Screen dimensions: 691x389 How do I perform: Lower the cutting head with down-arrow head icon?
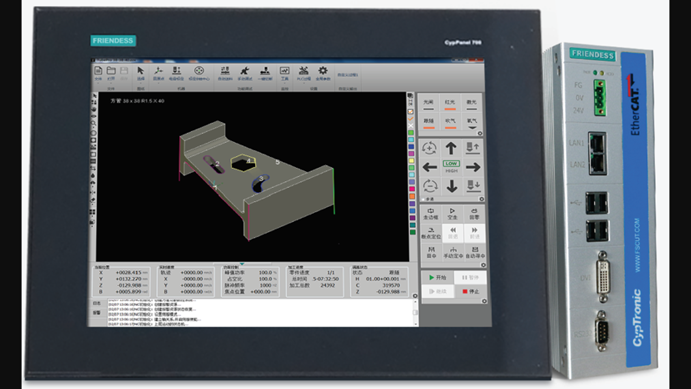473,185
